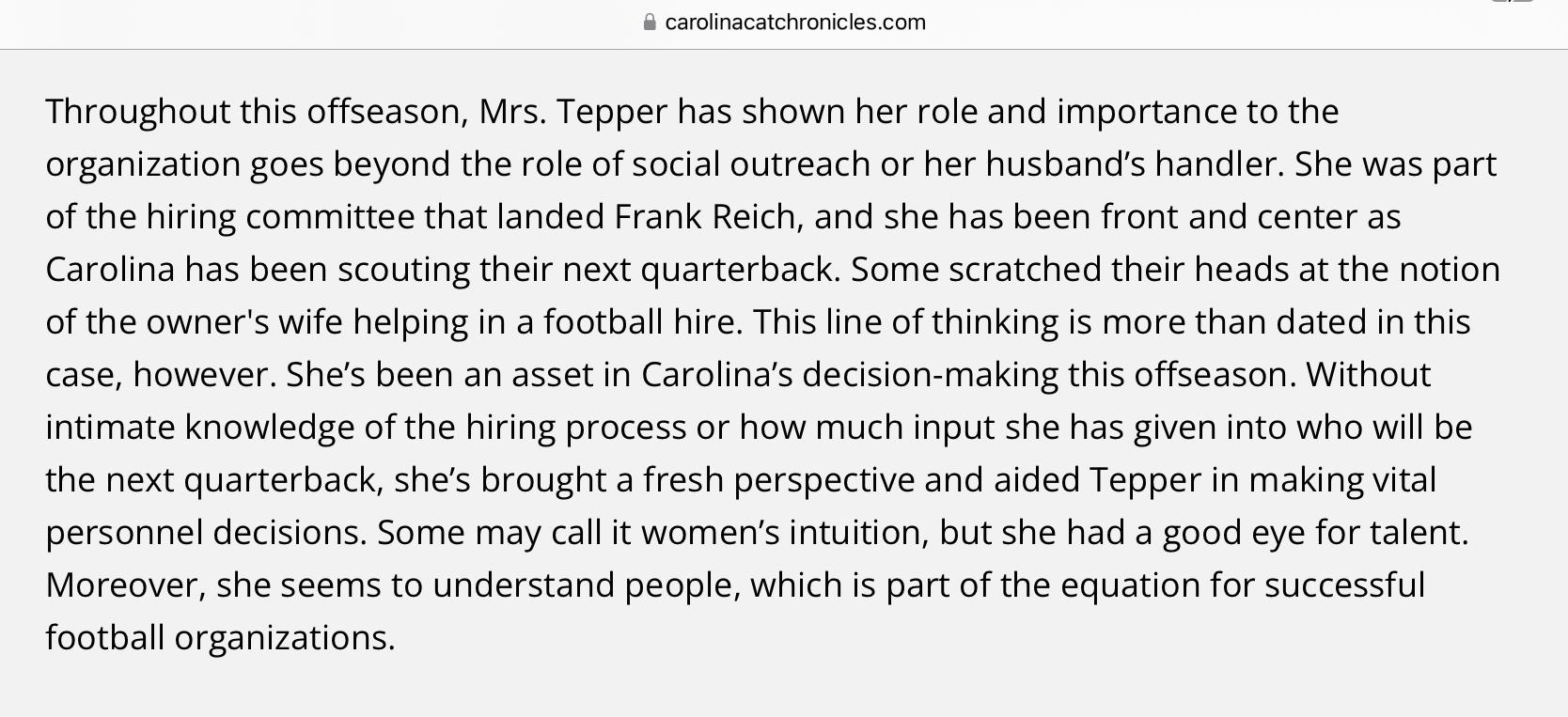Image resolution: width=1568 pixels, height=717 pixels.
Task: Click the words "fresh perspective" in the article
Action: [x=778, y=479]
